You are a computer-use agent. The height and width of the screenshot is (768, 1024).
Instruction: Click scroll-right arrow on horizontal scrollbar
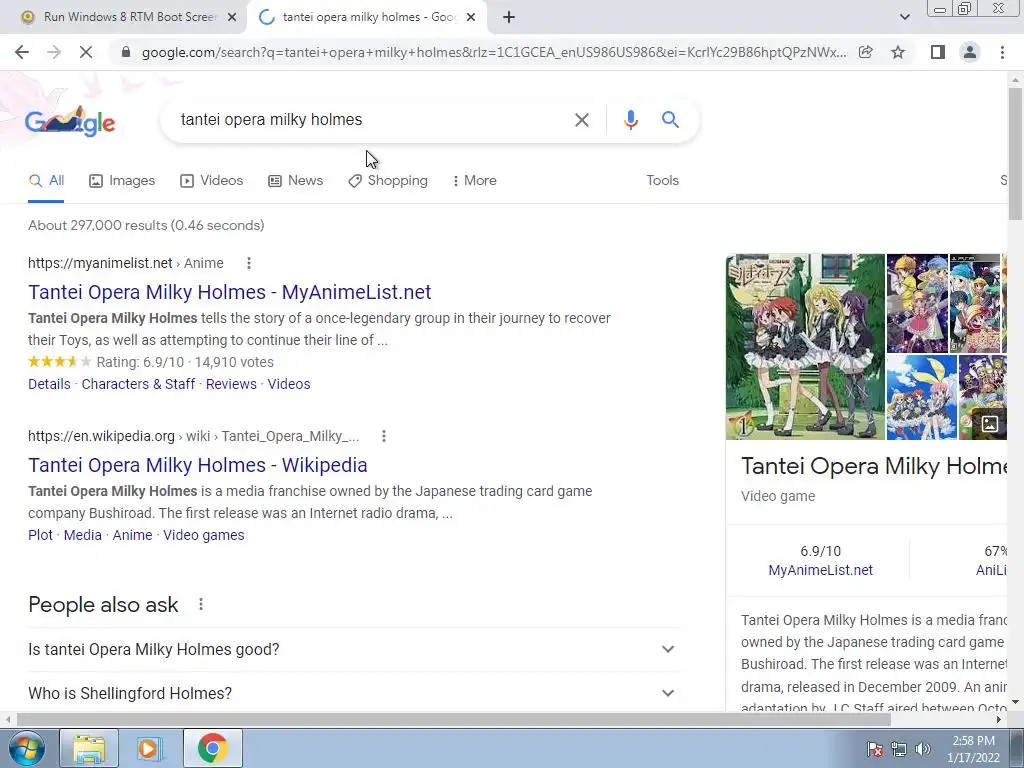coord(999,719)
